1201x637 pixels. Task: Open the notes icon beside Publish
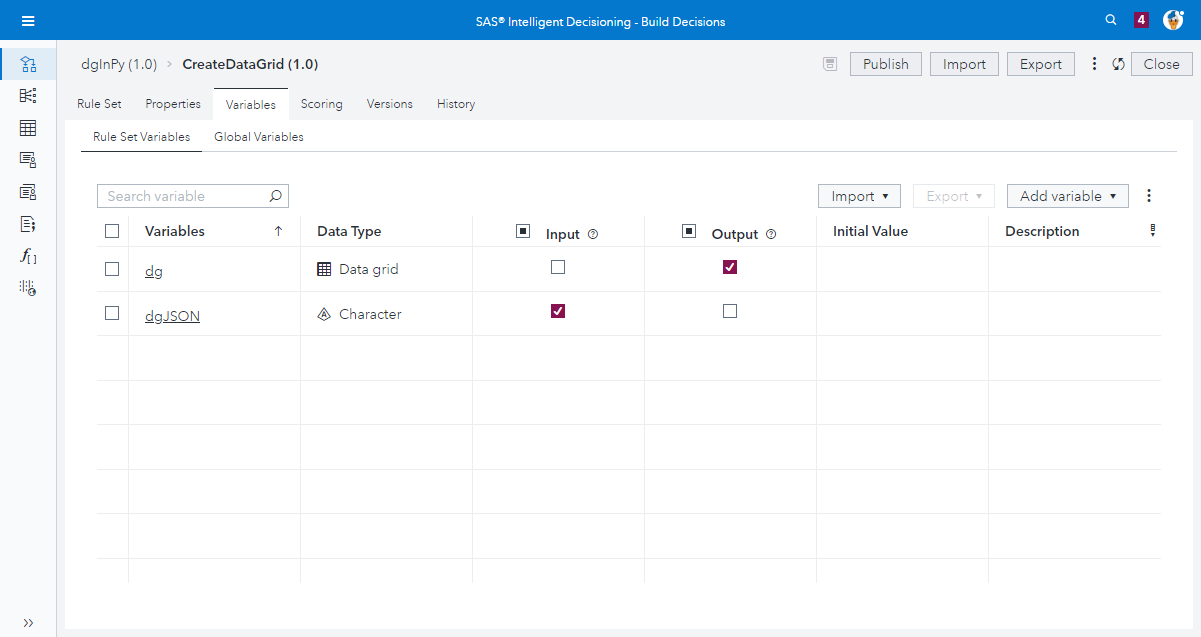coord(829,63)
